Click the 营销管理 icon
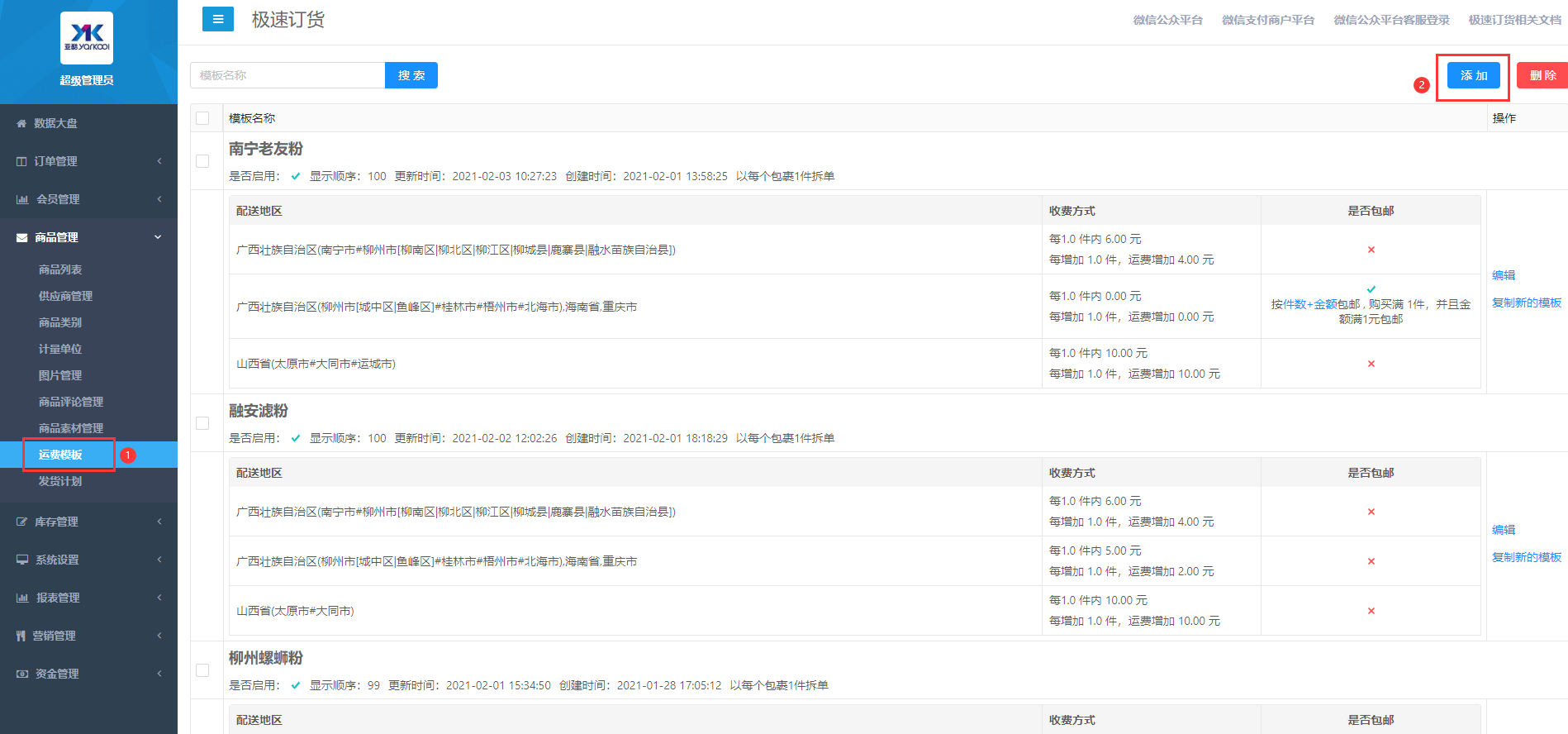Viewport: 1568px width, 734px height. (21, 636)
